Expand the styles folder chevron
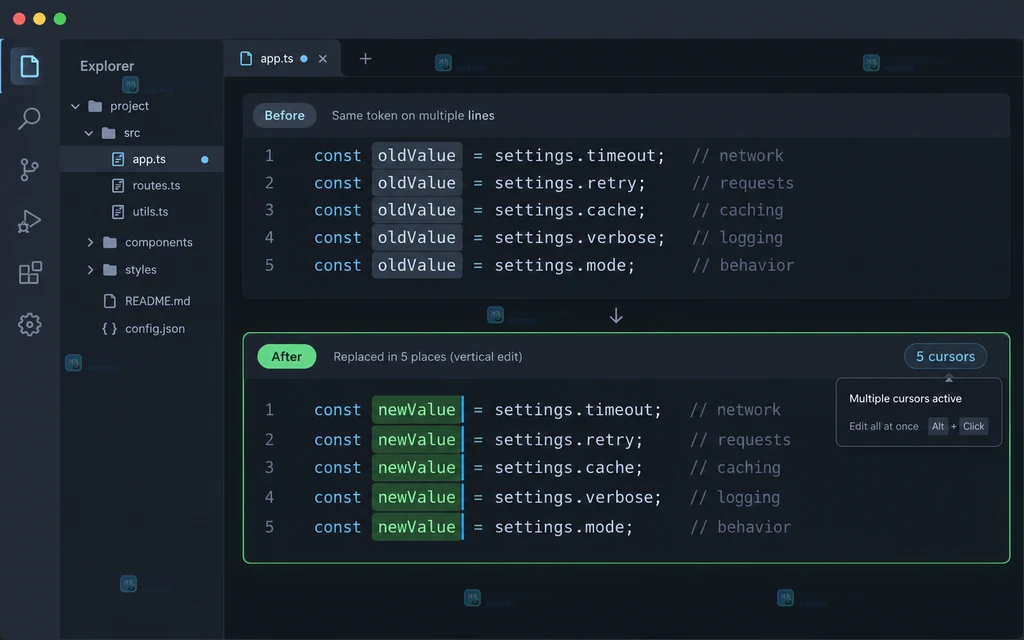Viewport: 1024px width, 640px height. point(90,270)
